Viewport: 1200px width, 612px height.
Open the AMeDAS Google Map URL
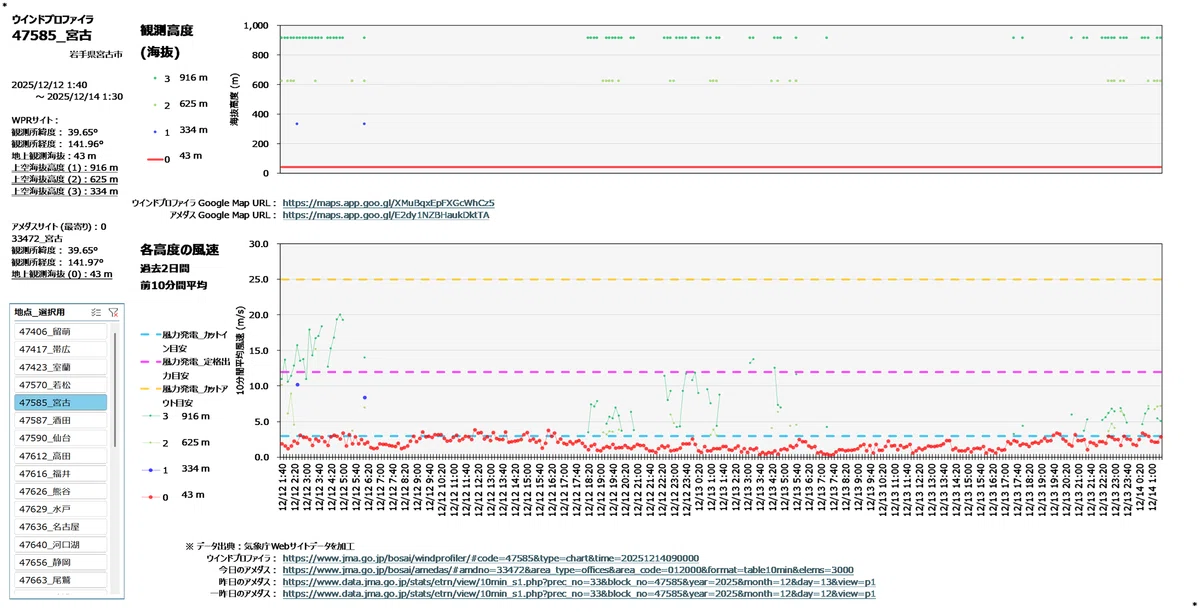click(386, 215)
